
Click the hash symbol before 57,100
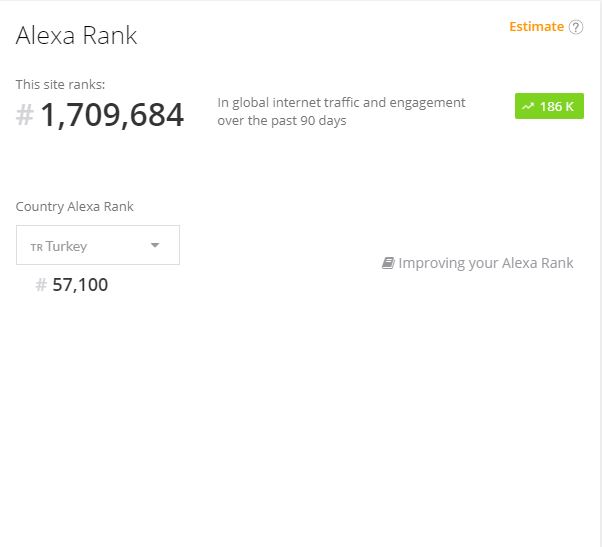(x=41, y=285)
